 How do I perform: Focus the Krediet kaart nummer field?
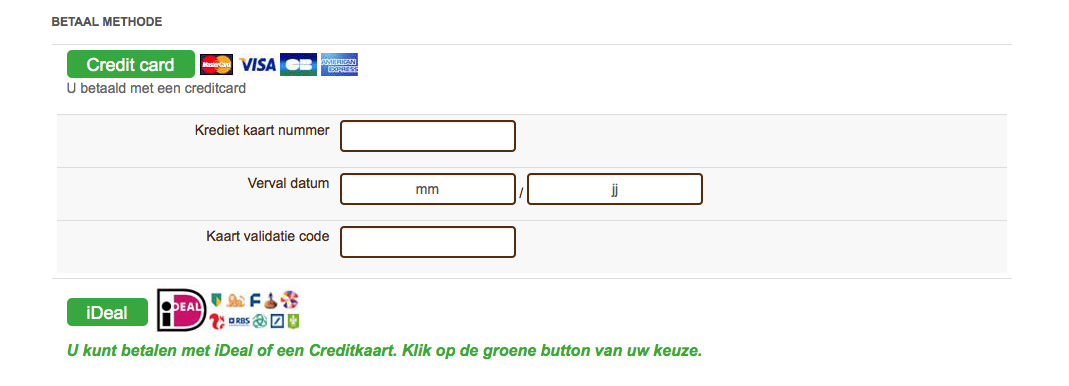coord(428,136)
